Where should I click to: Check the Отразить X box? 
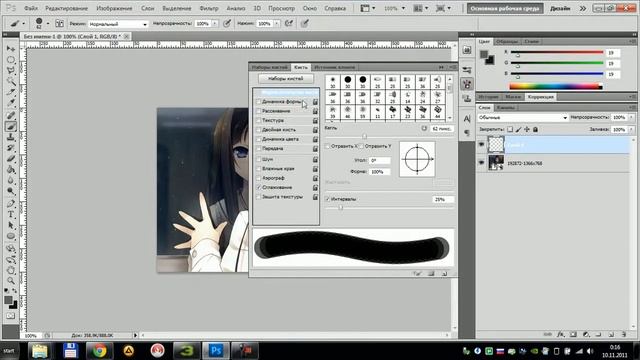[327, 146]
